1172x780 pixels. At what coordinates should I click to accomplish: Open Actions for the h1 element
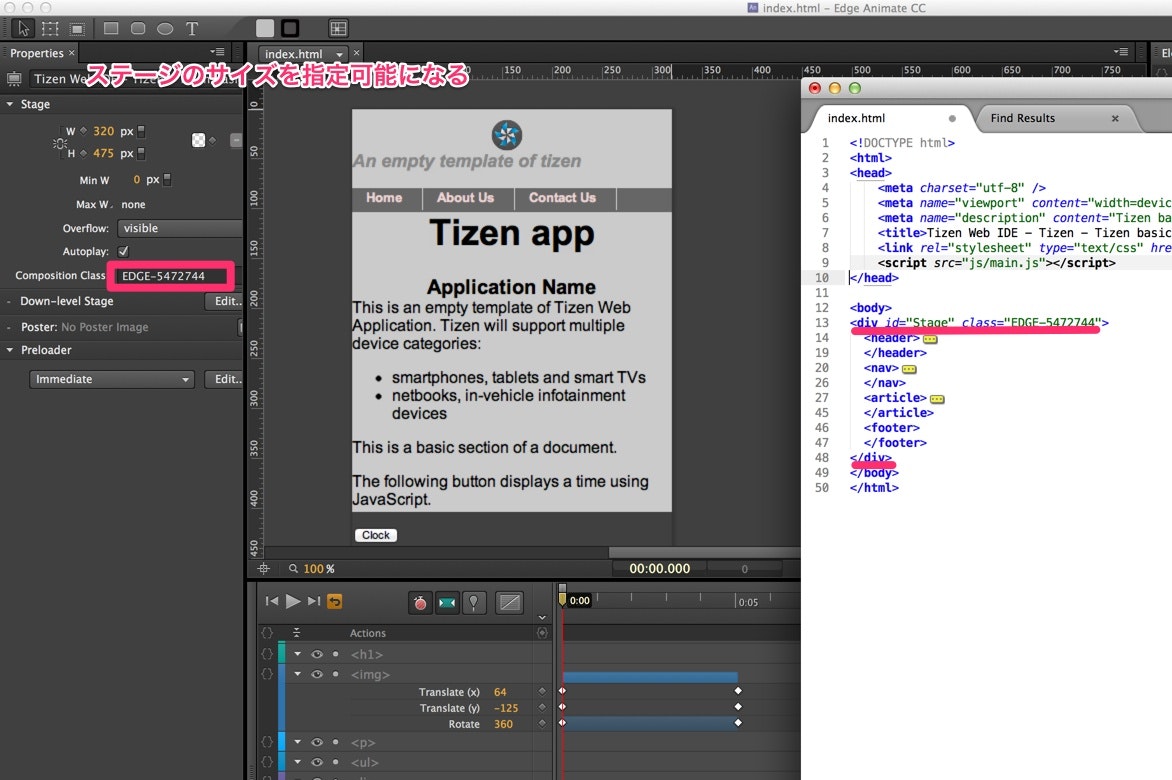pyautogui.click(x=267, y=654)
